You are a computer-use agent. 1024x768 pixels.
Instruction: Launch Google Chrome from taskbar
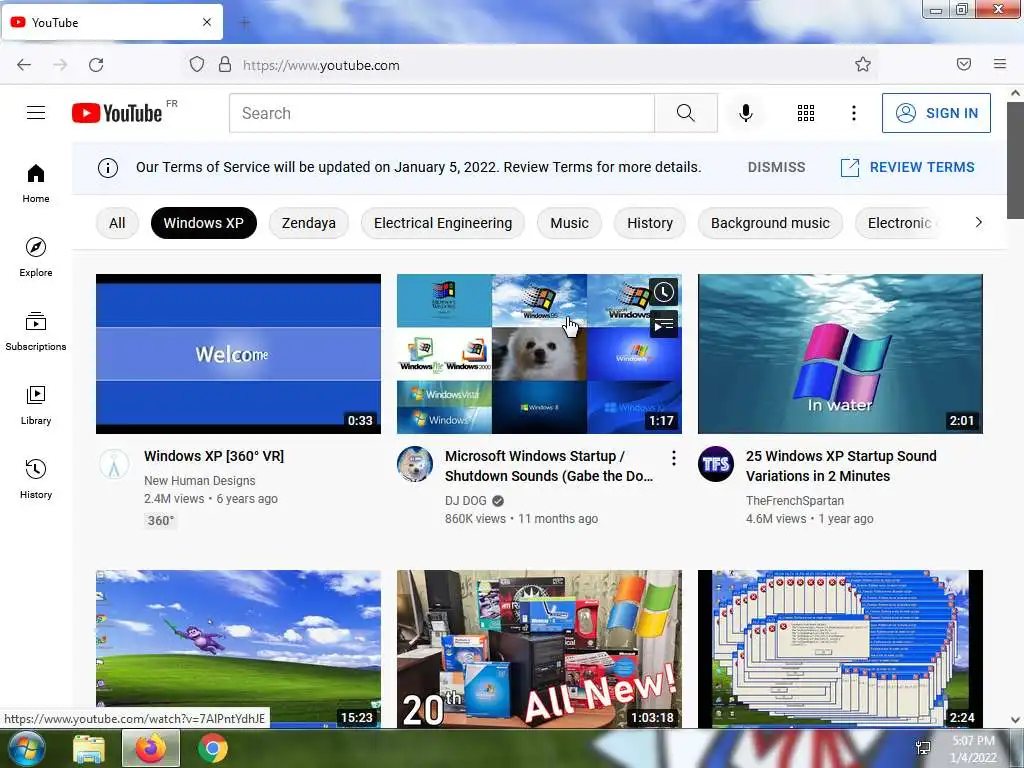pos(213,748)
